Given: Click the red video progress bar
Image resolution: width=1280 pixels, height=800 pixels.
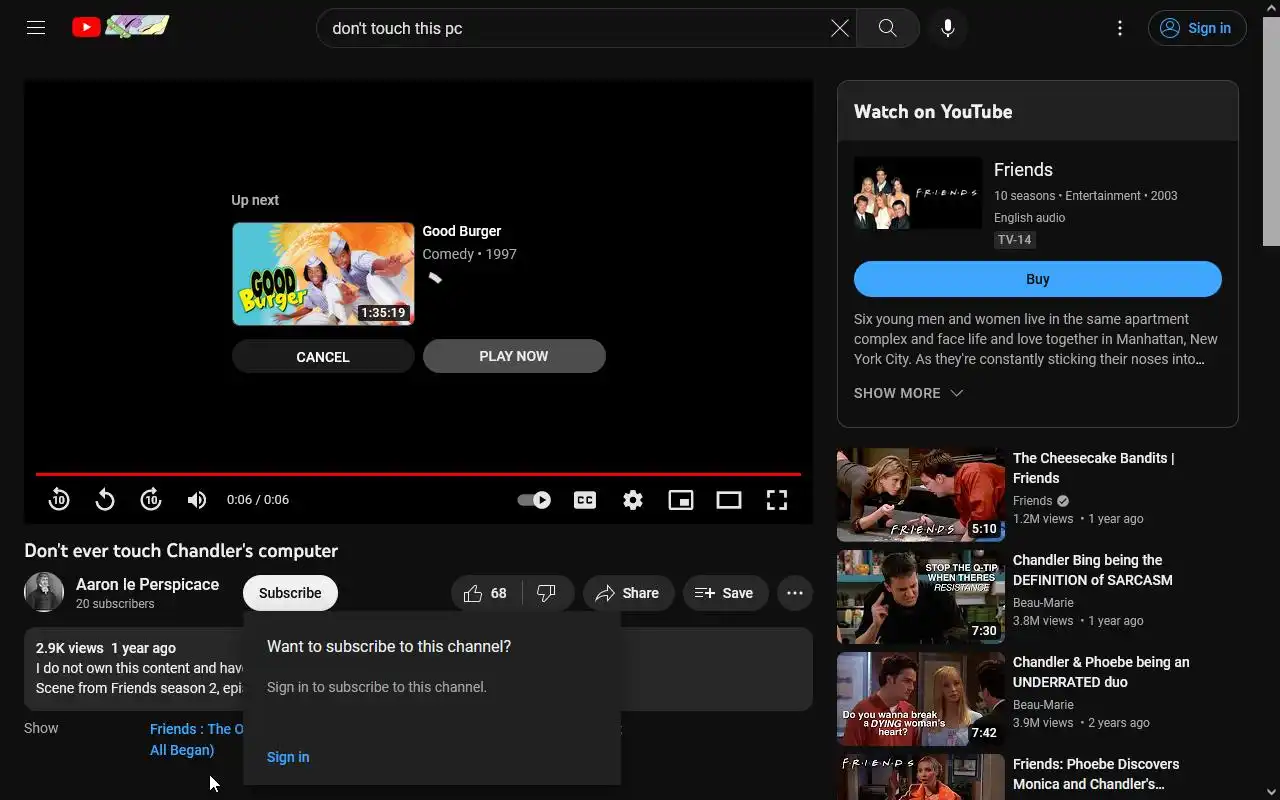Looking at the screenshot, I should 418,474.
